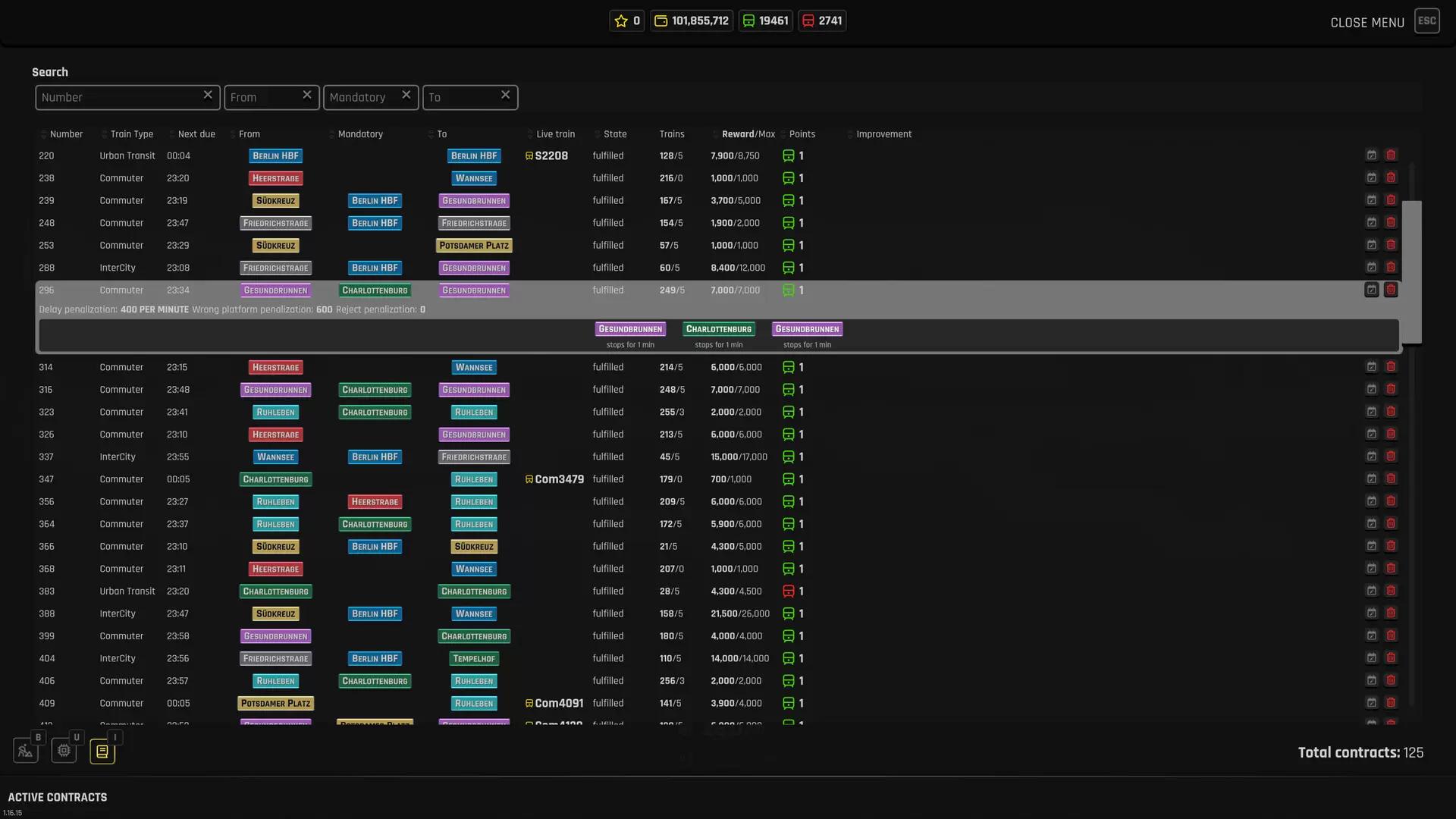1456x819 pixels.
Task: Open the upgrades chip icon
Action: pyautogui.click(x=64, y=751)
